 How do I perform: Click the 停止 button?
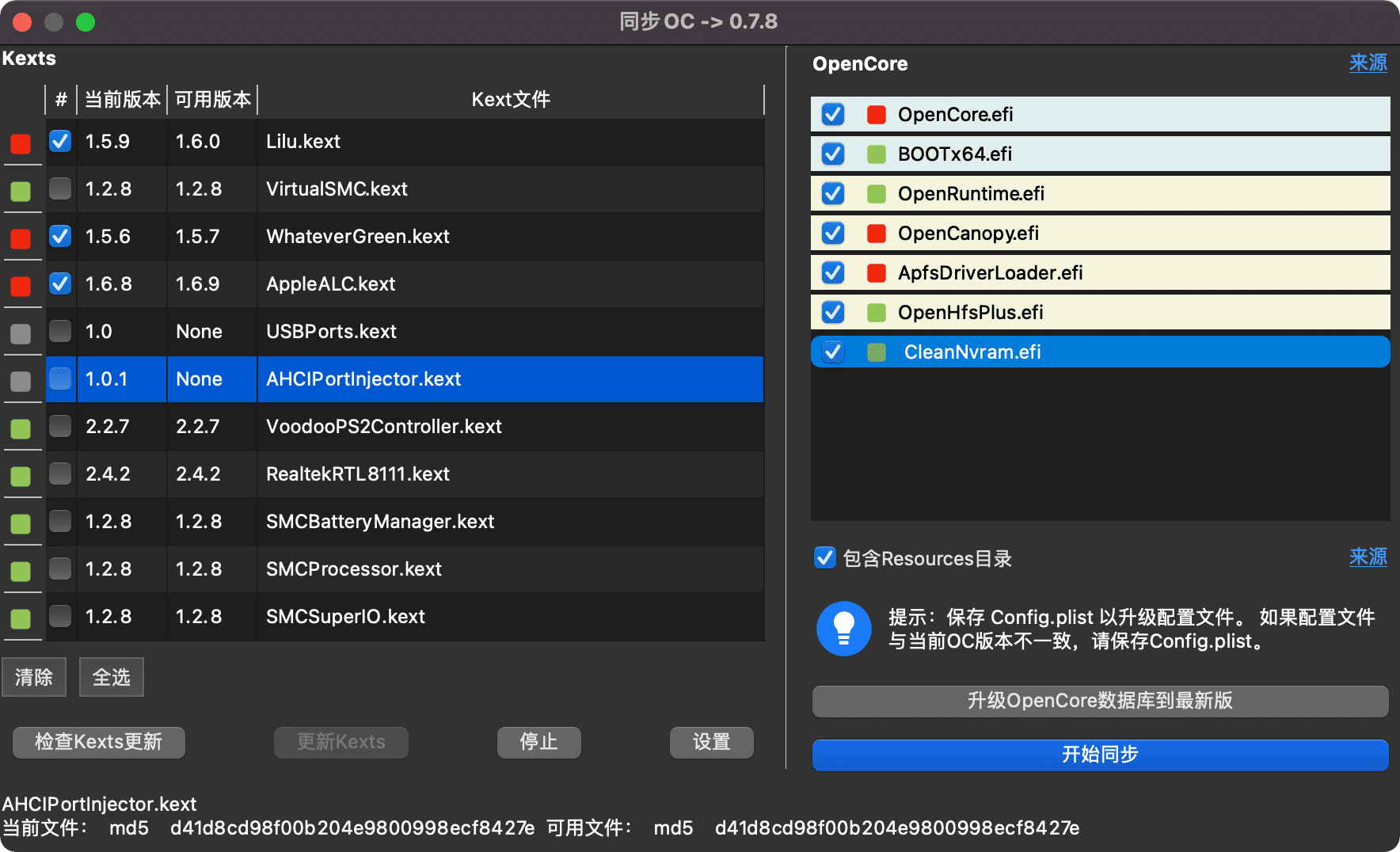[x=539, y=742]
